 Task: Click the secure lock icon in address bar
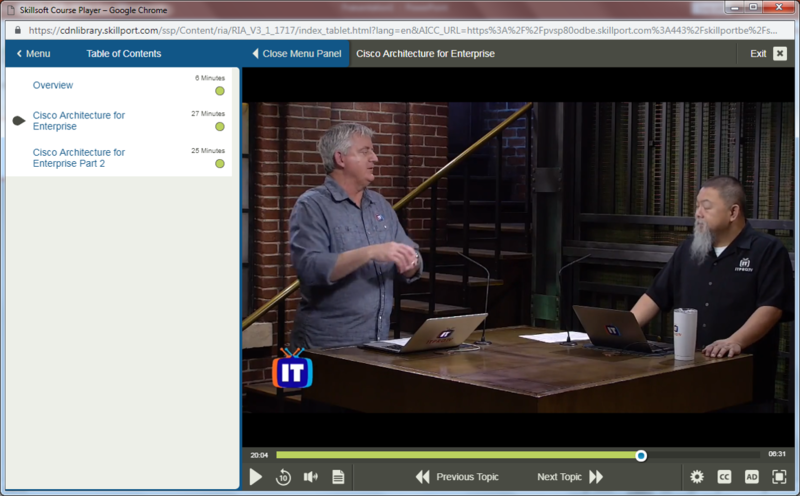pos(18,30)
